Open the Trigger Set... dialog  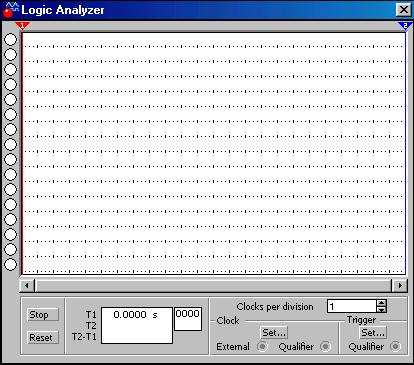[x=373, y=332]
